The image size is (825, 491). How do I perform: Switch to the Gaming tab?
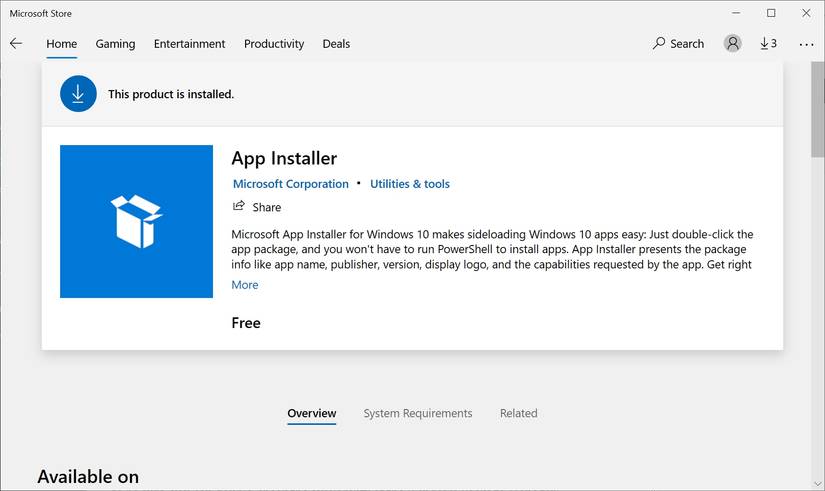point(115,44)
